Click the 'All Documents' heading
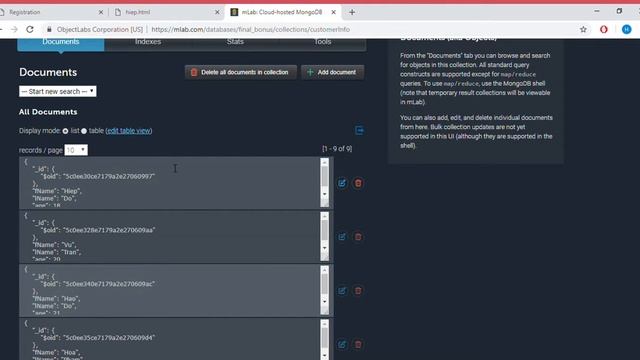640x360 pixels. 48,112
